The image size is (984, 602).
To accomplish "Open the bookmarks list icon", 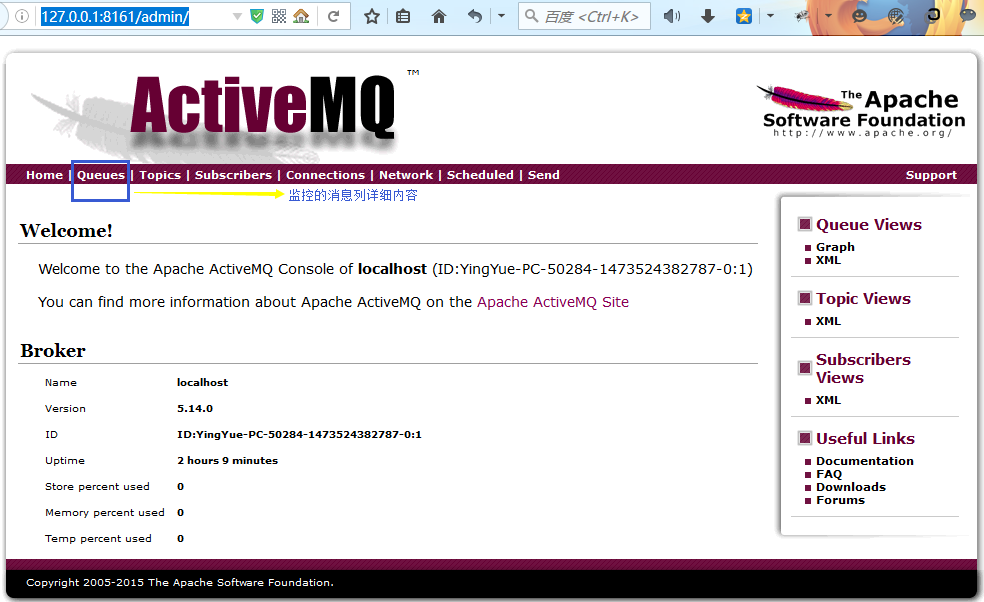I will (x=403, y=16).
